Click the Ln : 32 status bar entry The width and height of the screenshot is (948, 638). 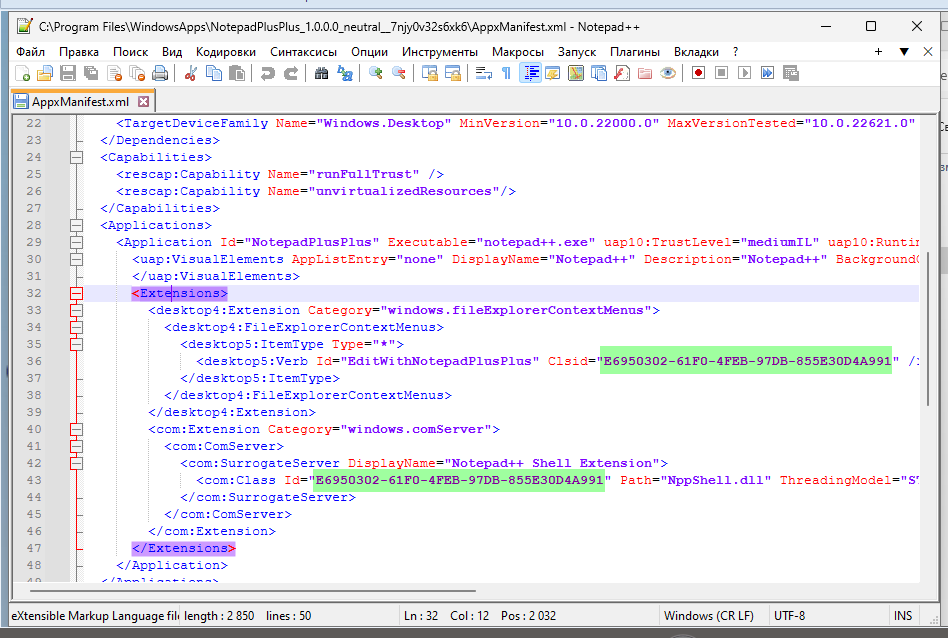[x=421, y=616]
